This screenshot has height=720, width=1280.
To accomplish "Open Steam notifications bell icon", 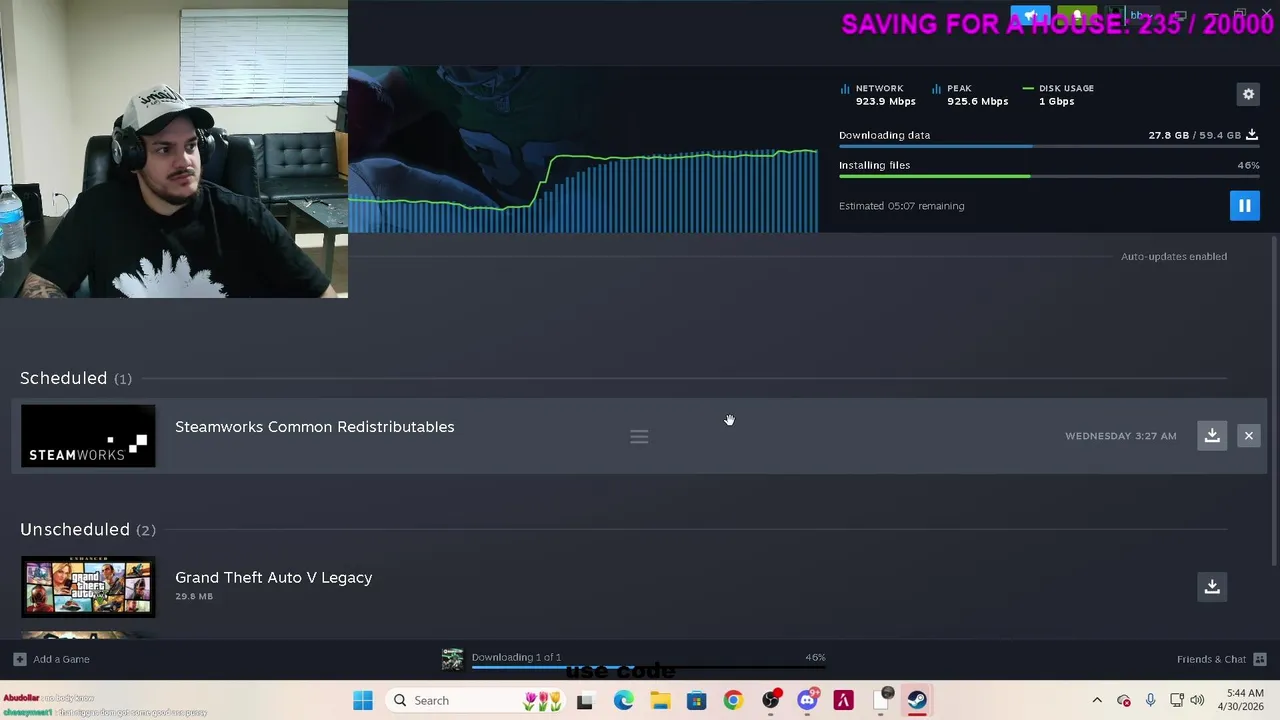I will [x=1077, y=16].
